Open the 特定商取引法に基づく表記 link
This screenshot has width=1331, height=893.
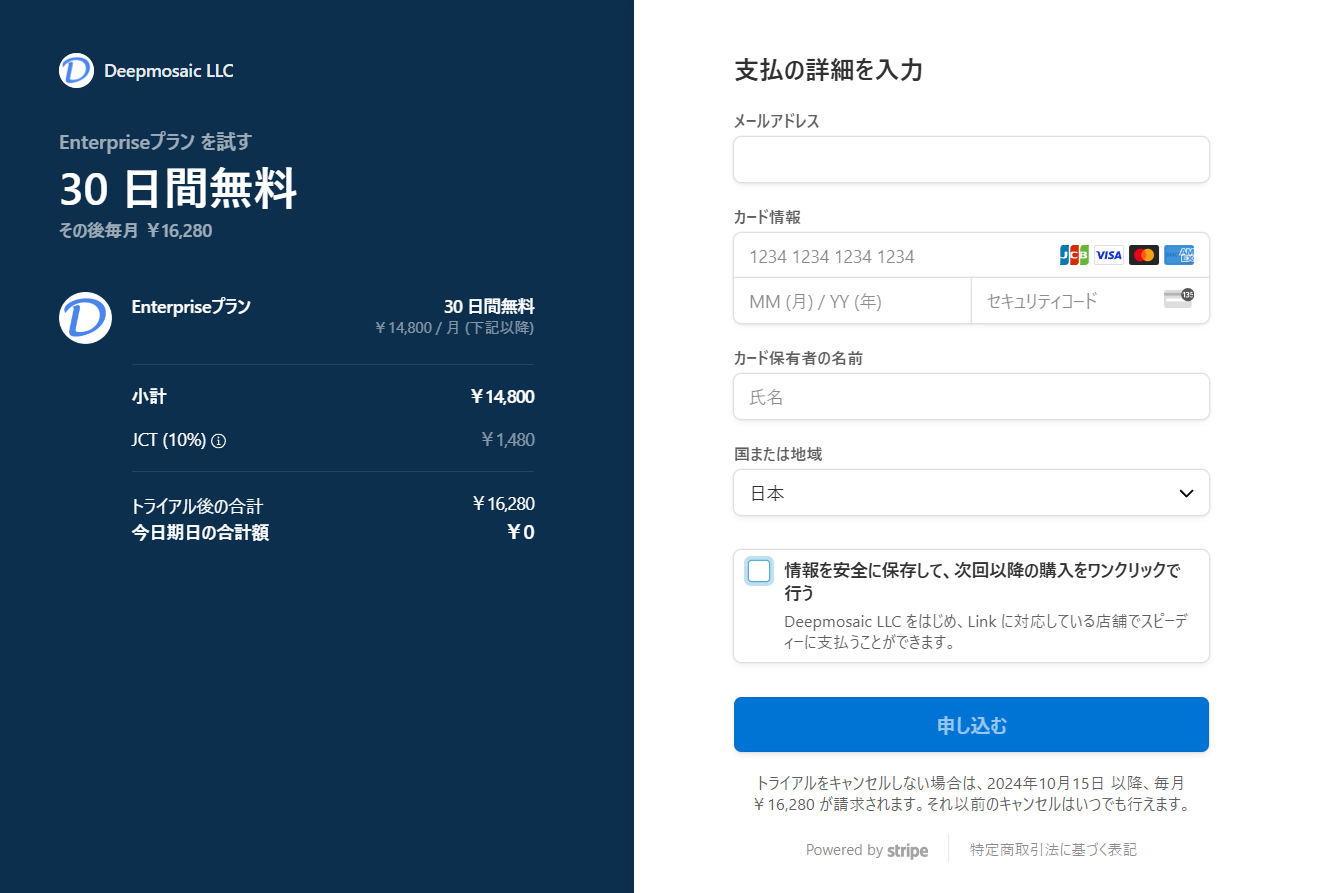click(x=1053, y=850)
